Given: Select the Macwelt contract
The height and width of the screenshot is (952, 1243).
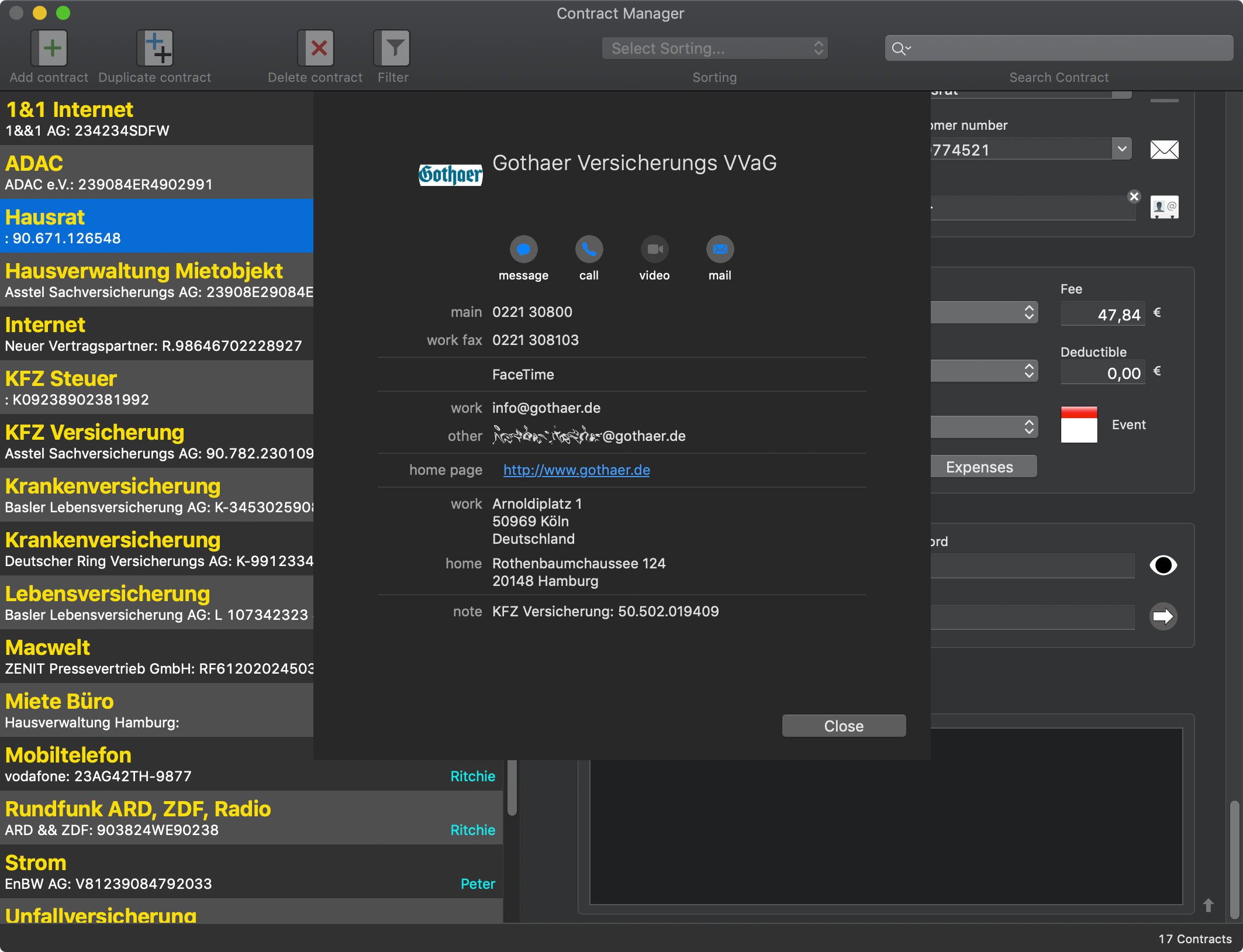Looking at the screenshot, I should 157,657.
